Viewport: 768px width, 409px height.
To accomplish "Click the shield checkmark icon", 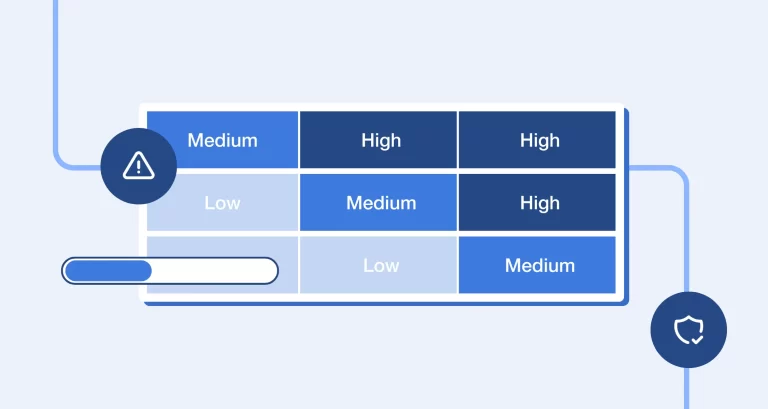I will point(688,330).
